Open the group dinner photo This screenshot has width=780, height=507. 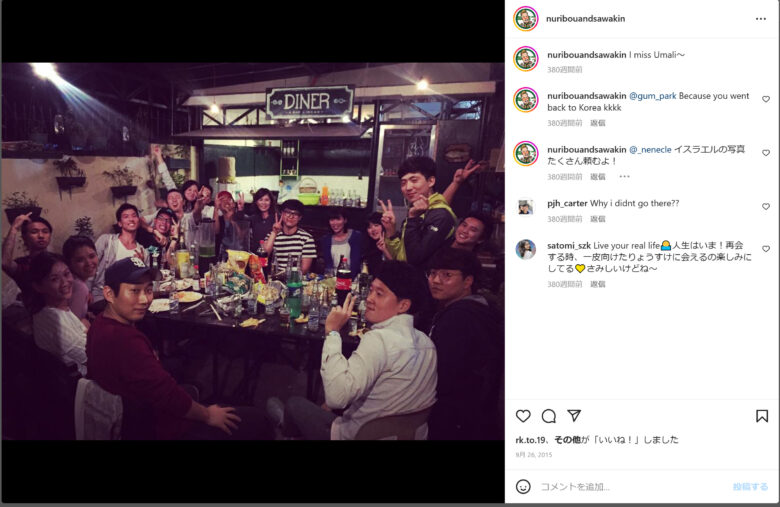point(253,251)
